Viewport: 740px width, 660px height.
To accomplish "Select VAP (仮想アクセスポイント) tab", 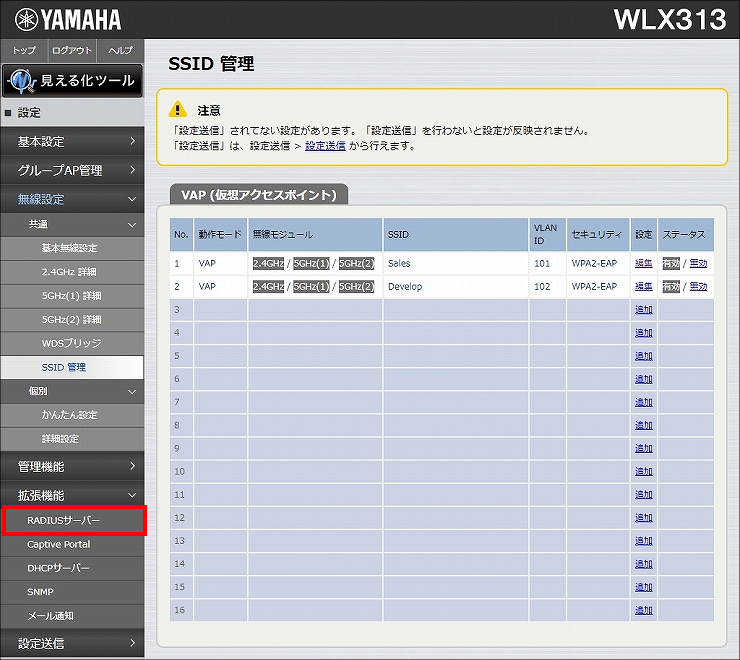I will (259, 195).
